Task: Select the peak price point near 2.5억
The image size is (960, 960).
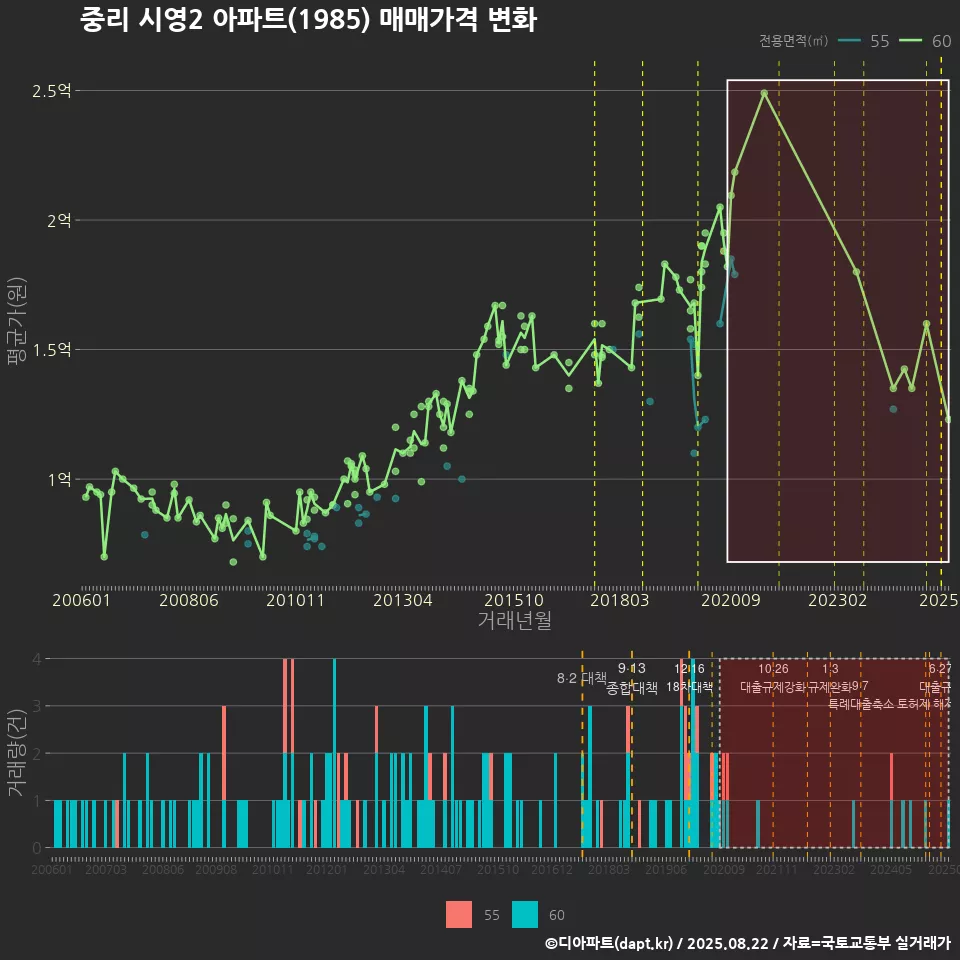Action: [x=763, y=92]
